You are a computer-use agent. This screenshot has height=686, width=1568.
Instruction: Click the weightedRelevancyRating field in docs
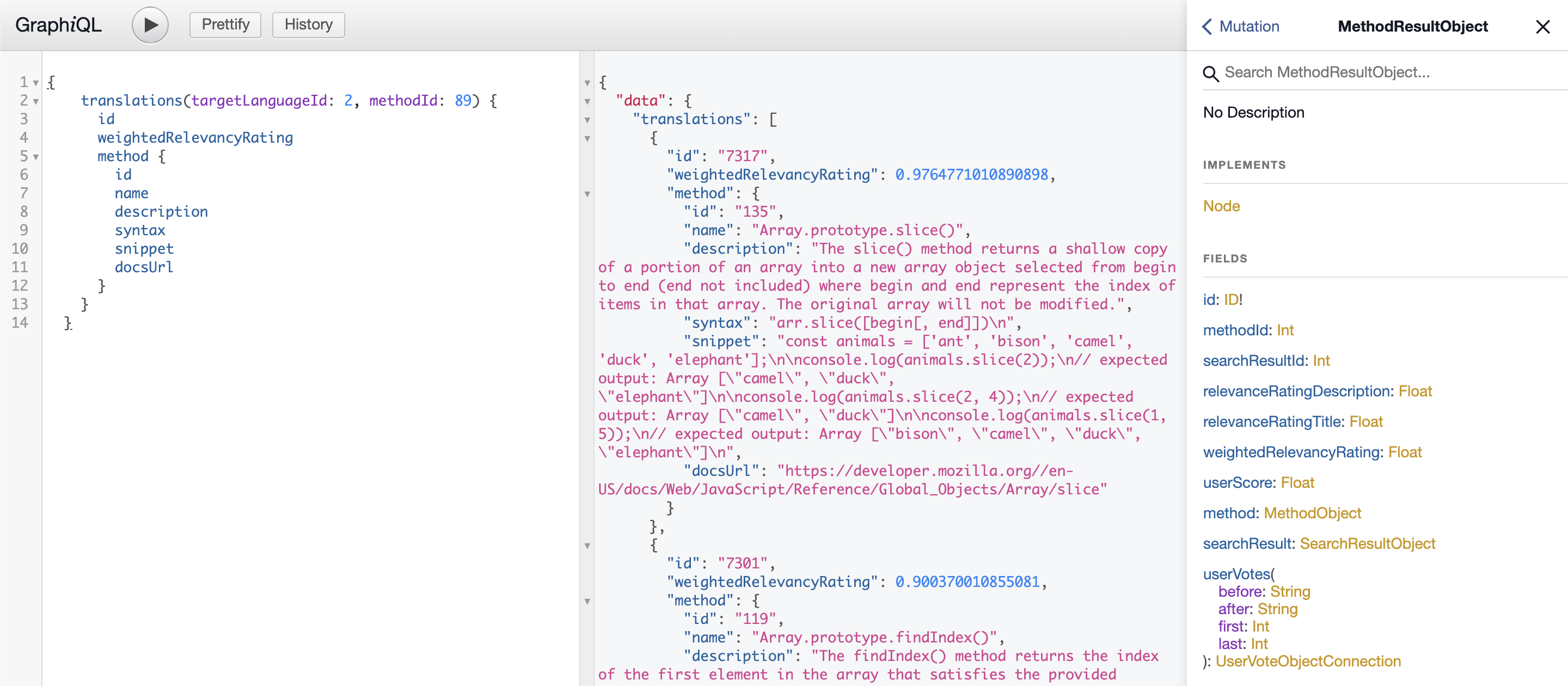[x=1291, y=452]
